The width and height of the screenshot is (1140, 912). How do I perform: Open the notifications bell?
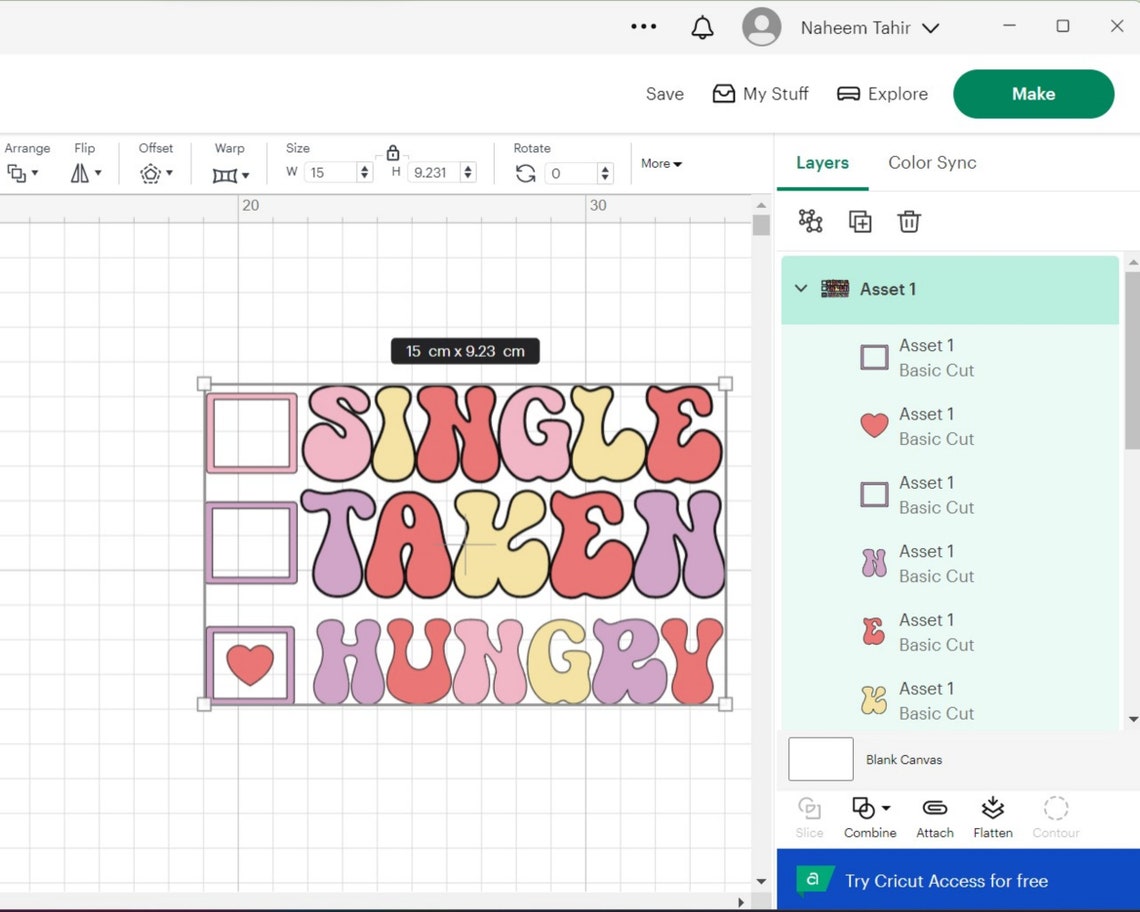tap(701, 27)
